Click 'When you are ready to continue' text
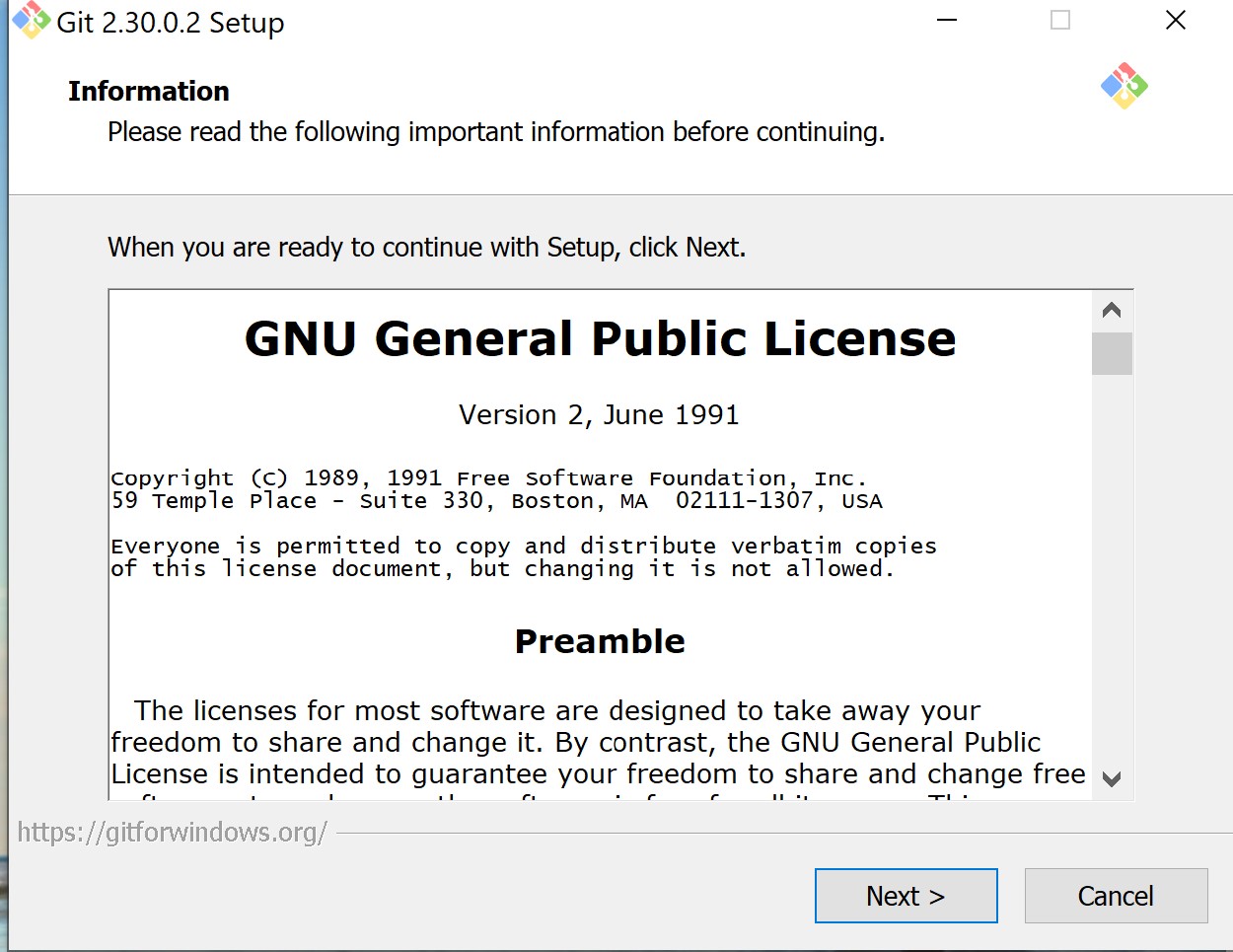 [426, 247]
